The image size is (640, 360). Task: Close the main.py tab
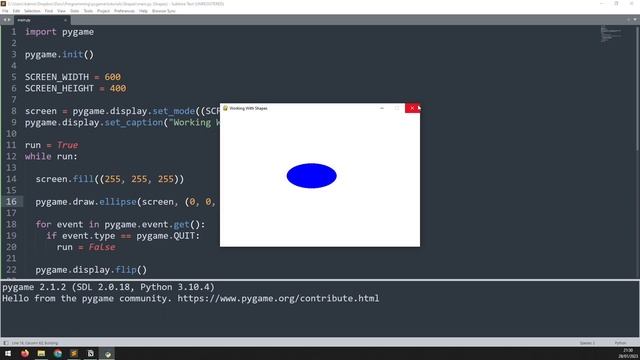pyautogui.click(x=65, y=20)
